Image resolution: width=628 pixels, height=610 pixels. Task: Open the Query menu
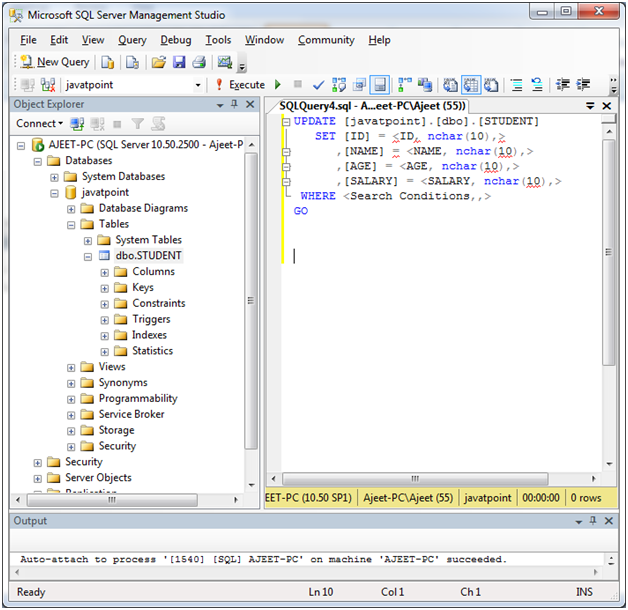(132, 40)
